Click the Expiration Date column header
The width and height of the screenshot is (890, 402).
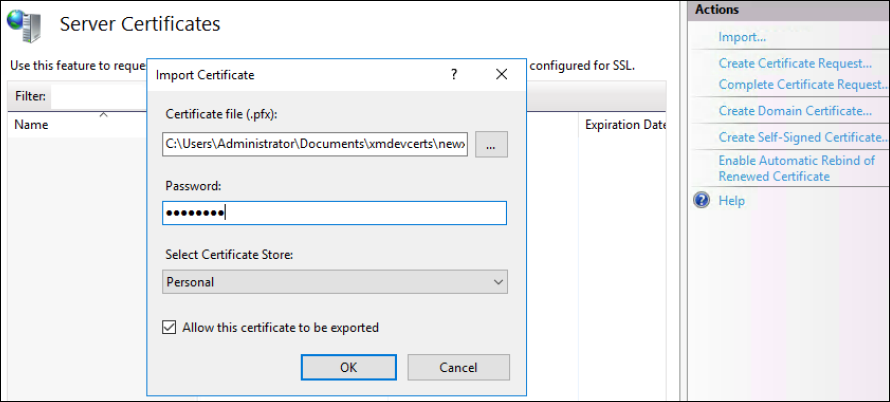tap(626, 125)
